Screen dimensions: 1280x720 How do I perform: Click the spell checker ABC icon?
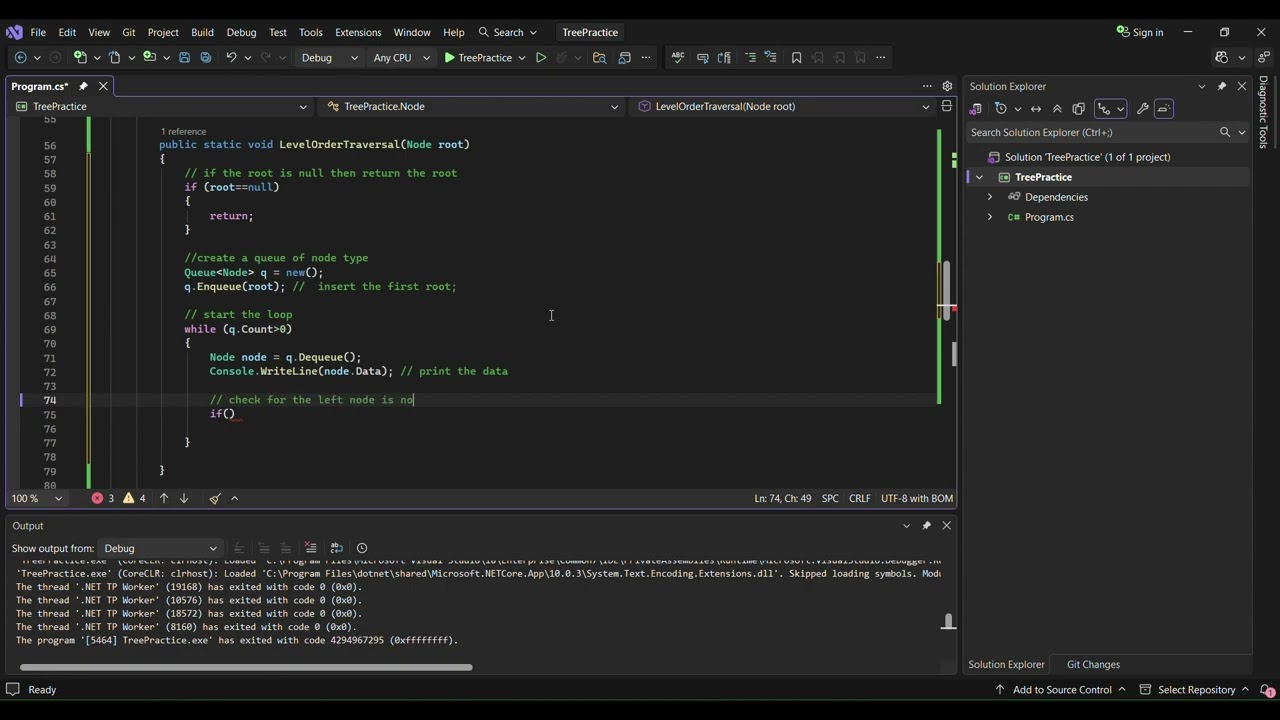(x=677, y=58)
